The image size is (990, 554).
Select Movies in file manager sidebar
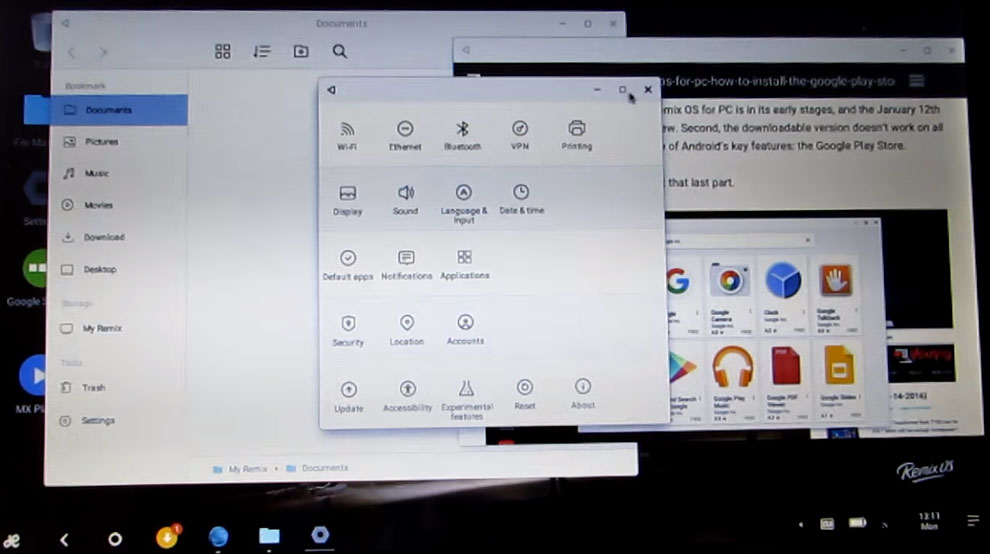coord(119,205)
